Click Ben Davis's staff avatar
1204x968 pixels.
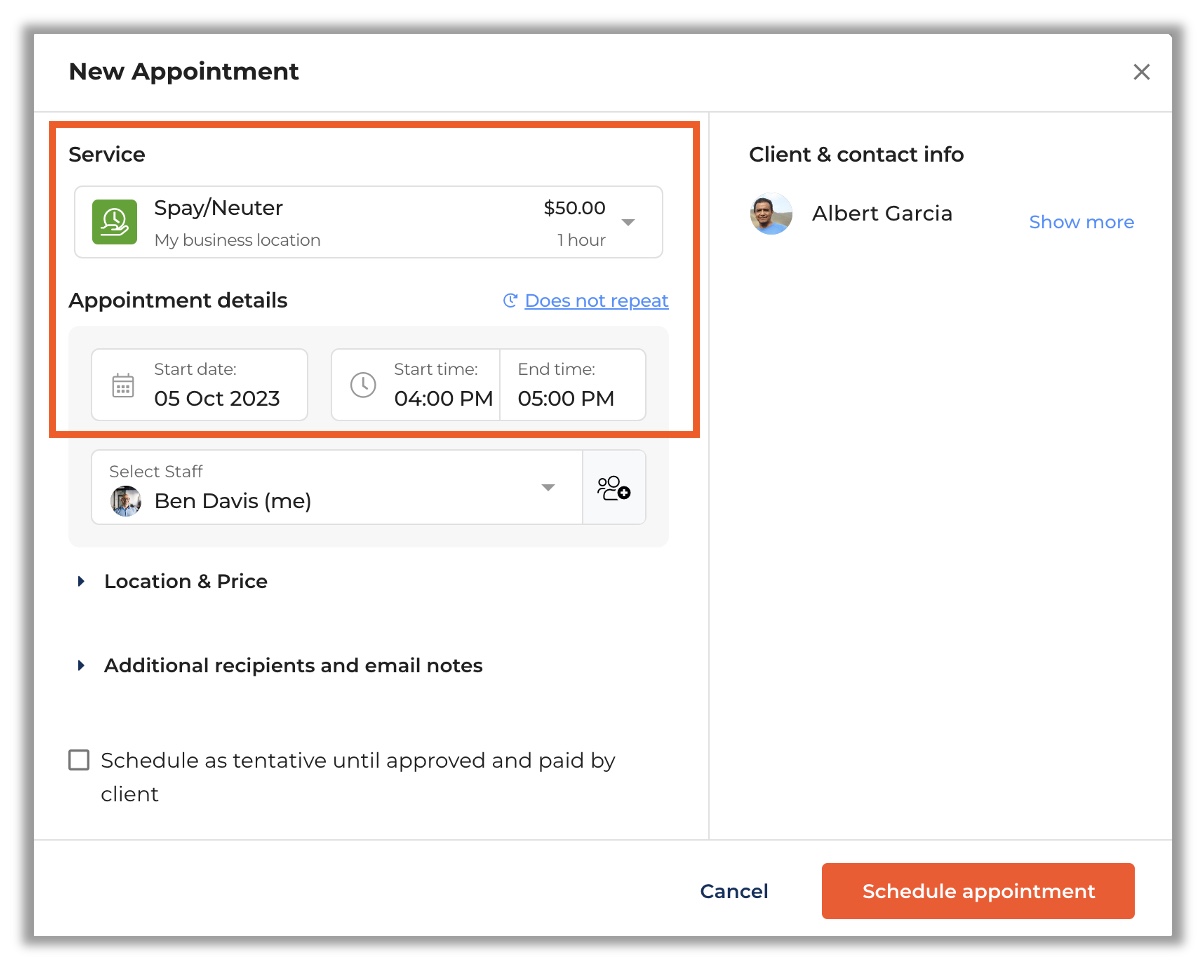tap(126, 501)
